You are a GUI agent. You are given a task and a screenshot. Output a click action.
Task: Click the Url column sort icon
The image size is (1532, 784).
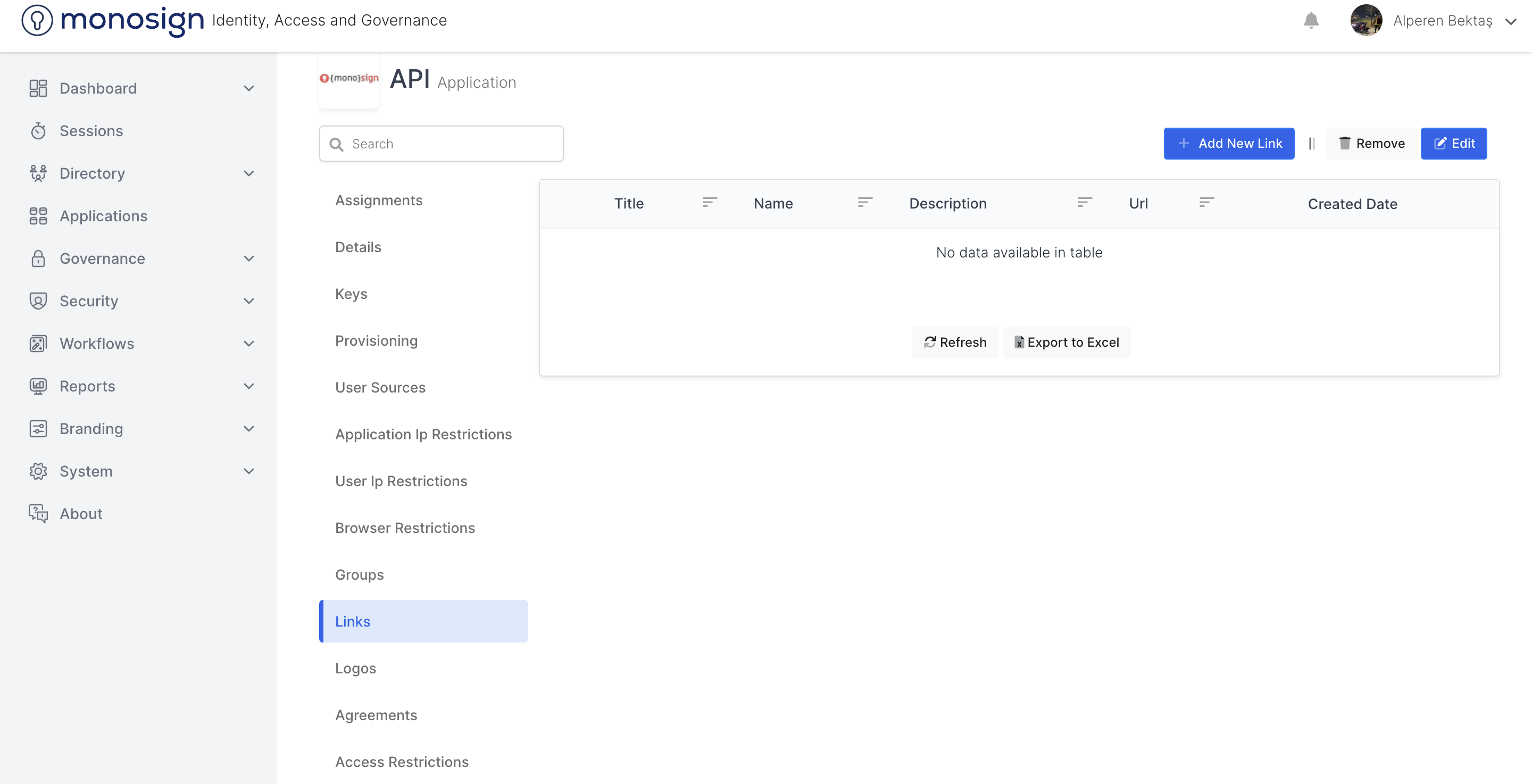click(x=1206, y=203)
